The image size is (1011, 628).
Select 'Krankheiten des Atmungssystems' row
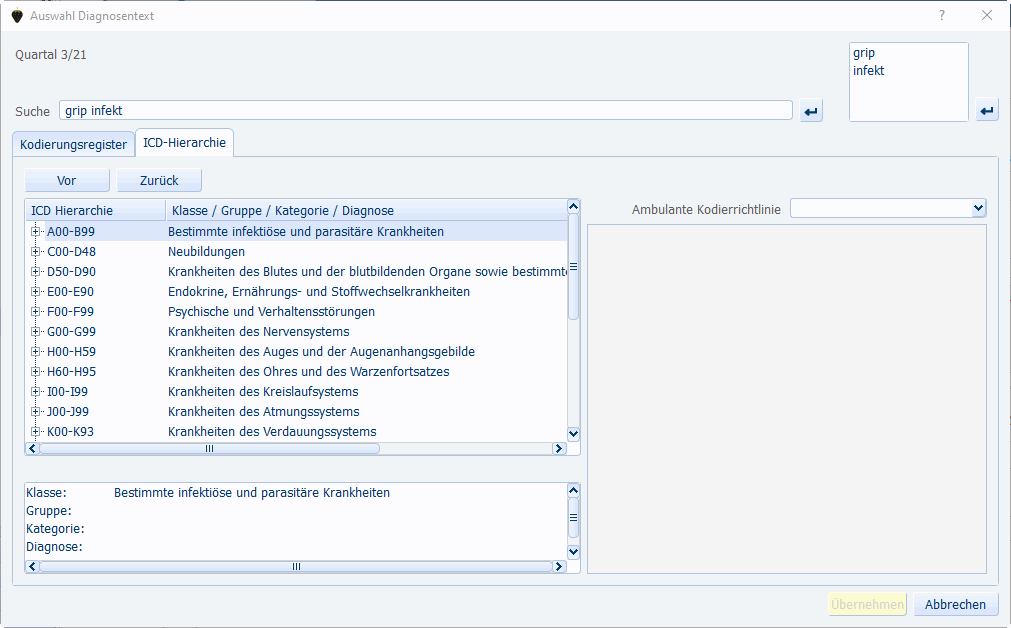click(264, 411)
